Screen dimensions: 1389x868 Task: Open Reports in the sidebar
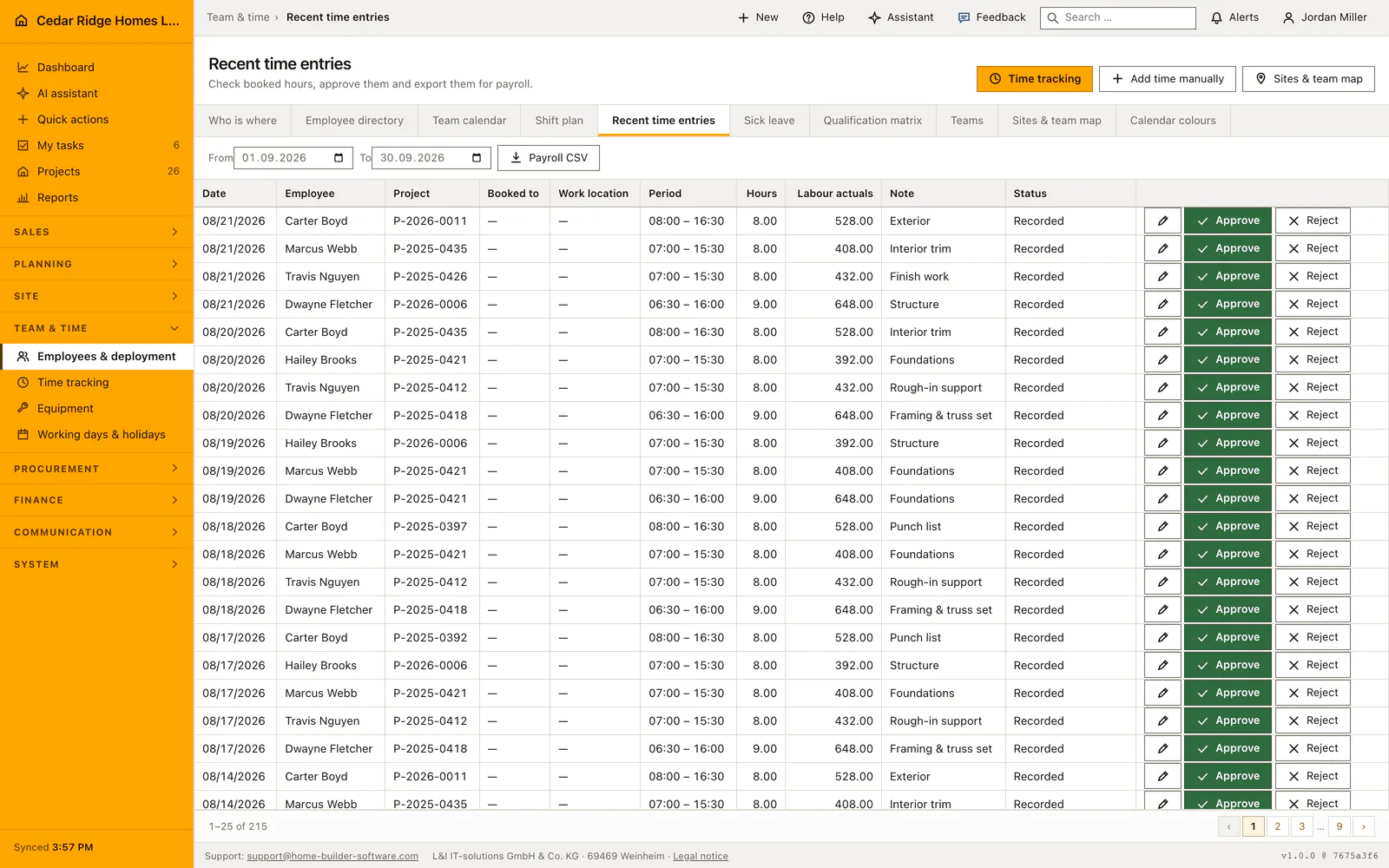tap(96, 197)
